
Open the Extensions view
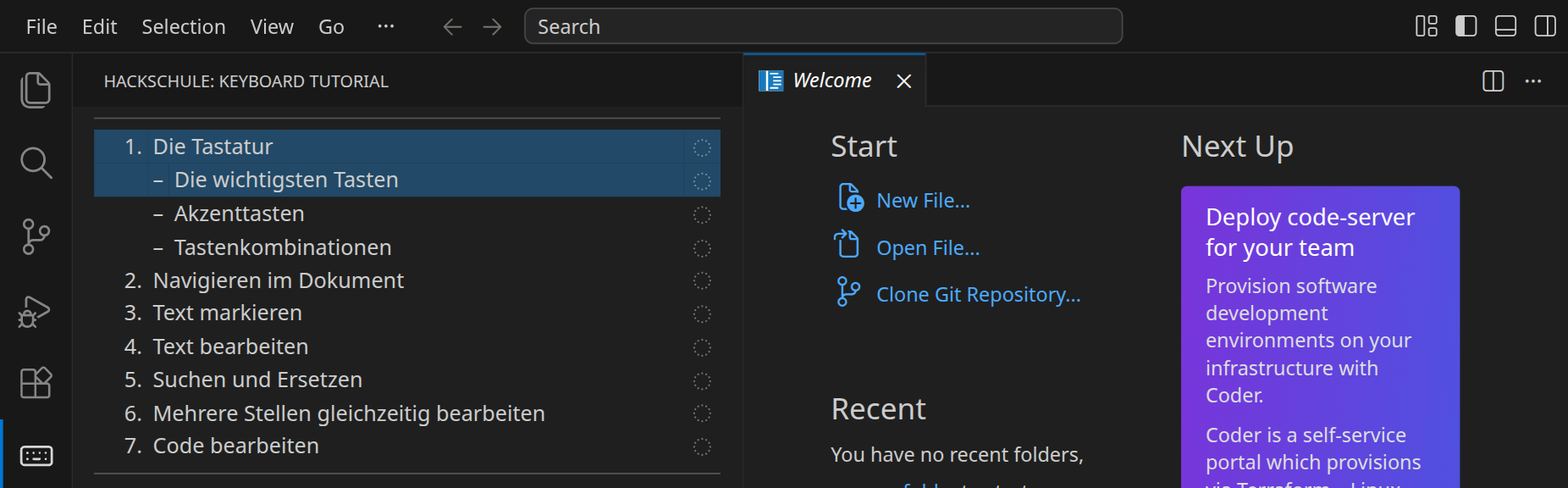coord(36,383)
